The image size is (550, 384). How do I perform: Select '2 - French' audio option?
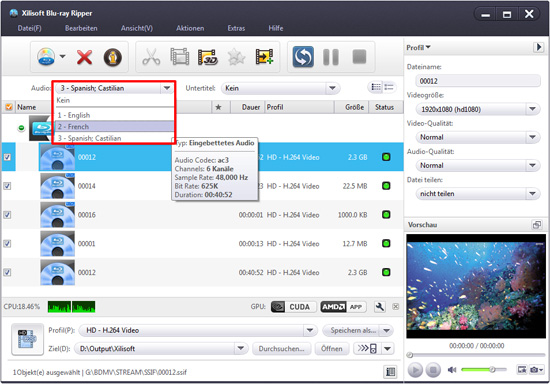pos(114,127)
